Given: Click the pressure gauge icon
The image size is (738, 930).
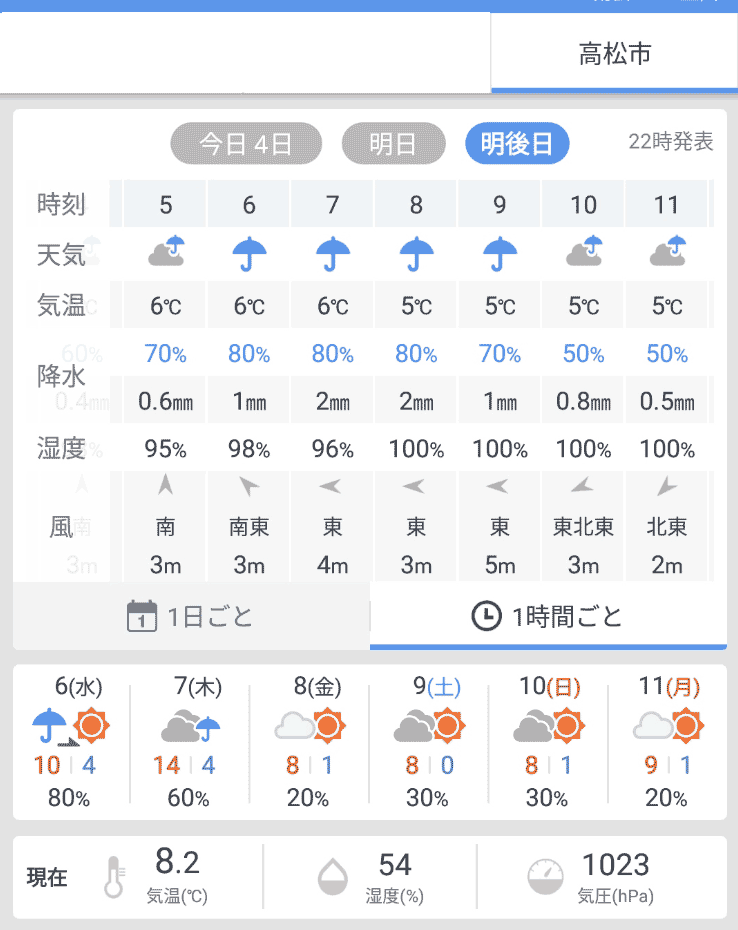Looking at the screenshot, I should point(545,877).
